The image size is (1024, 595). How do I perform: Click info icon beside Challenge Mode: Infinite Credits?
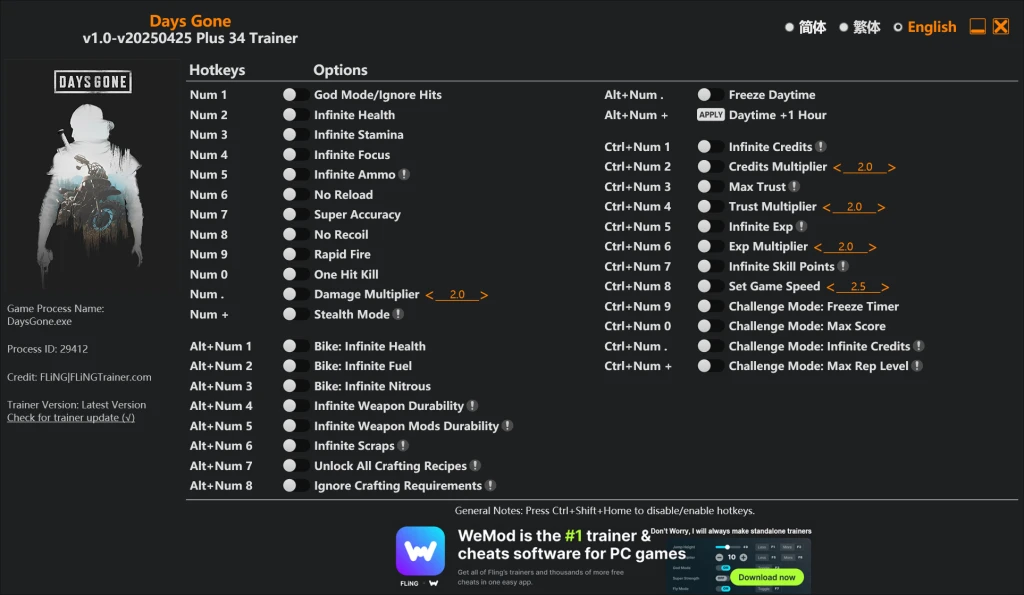coord(919,346)
